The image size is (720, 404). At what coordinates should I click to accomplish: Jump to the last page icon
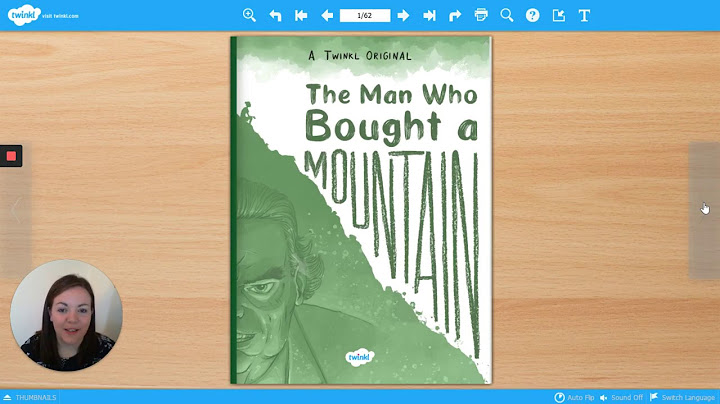pyautogui.click(x=429, y=16)
